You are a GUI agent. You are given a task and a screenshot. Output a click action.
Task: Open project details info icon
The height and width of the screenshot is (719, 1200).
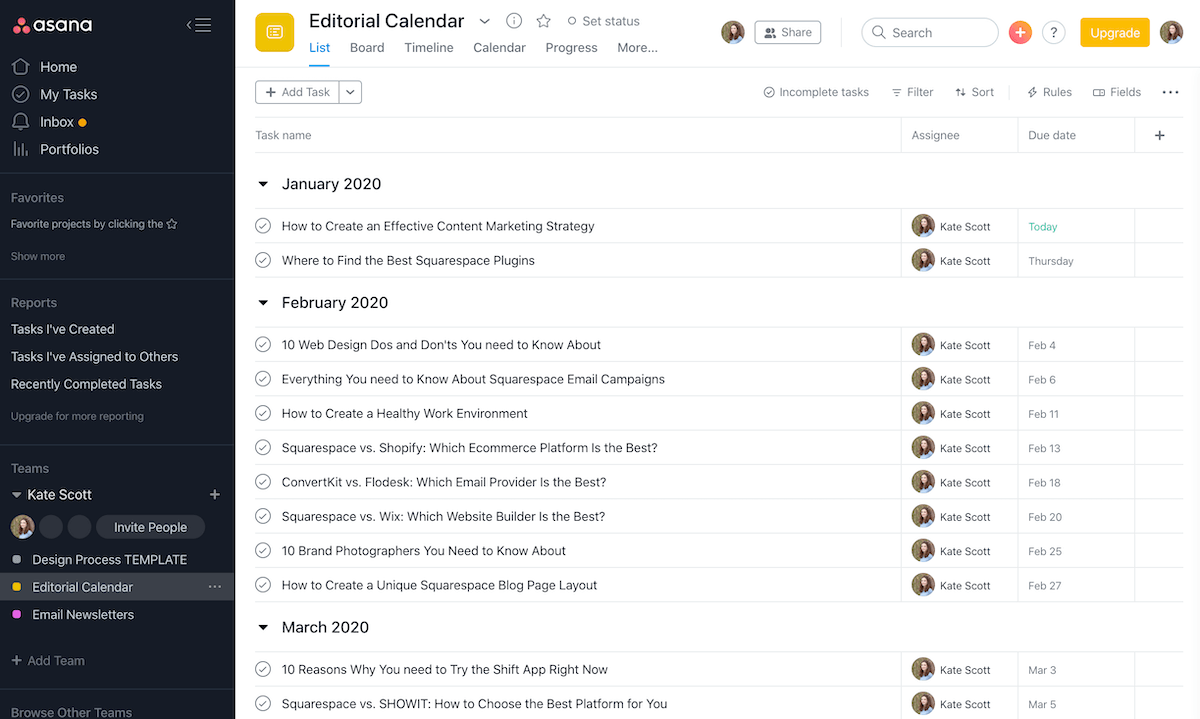(514, 21)
